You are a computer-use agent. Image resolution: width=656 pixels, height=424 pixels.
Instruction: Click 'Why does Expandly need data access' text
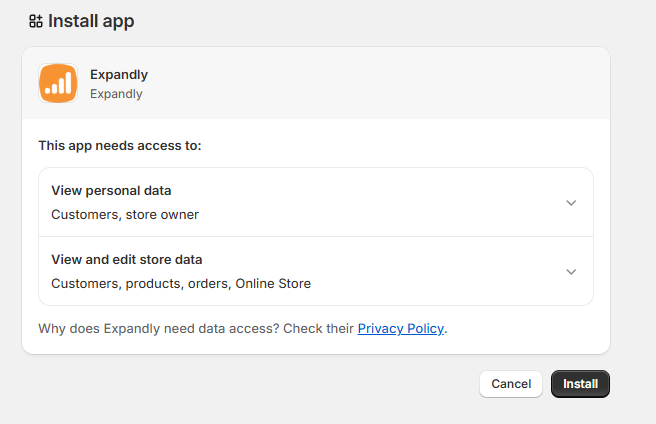[195, 328]
